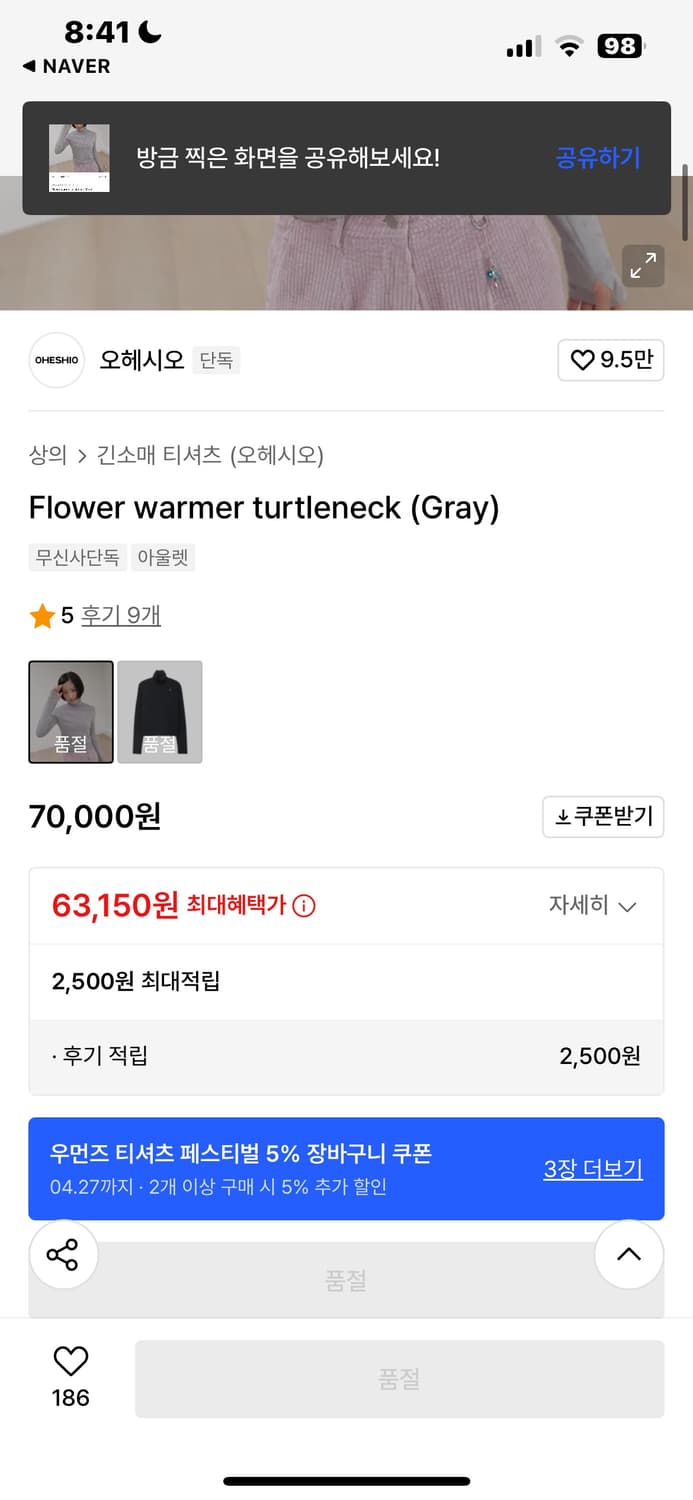Viewport: 693px width, 1500px height.
Task: Open the bottom-left share icon
Action: click(x=63, y=1255)
